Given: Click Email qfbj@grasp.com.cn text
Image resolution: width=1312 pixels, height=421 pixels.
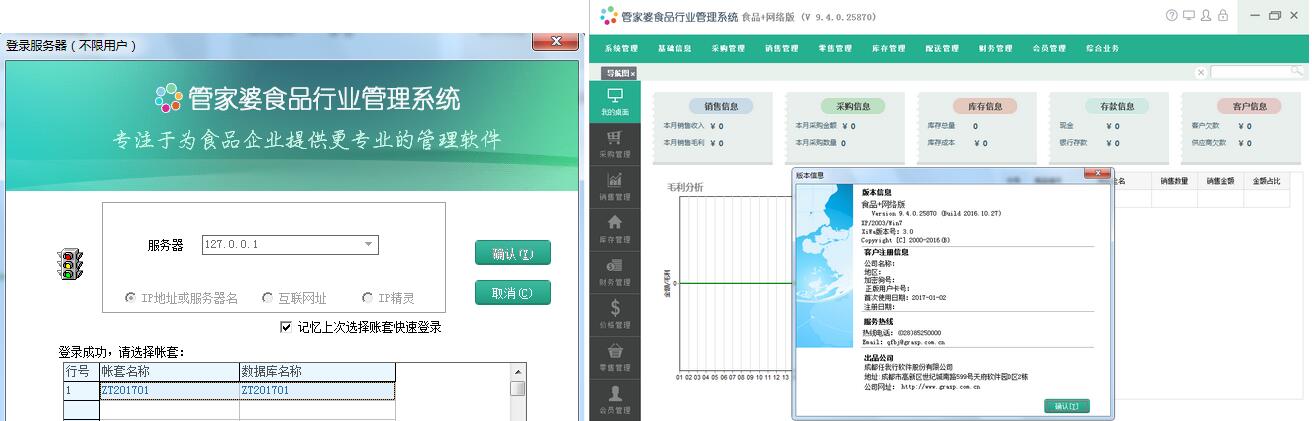Looking at the screenshot, I should point(904,341).
